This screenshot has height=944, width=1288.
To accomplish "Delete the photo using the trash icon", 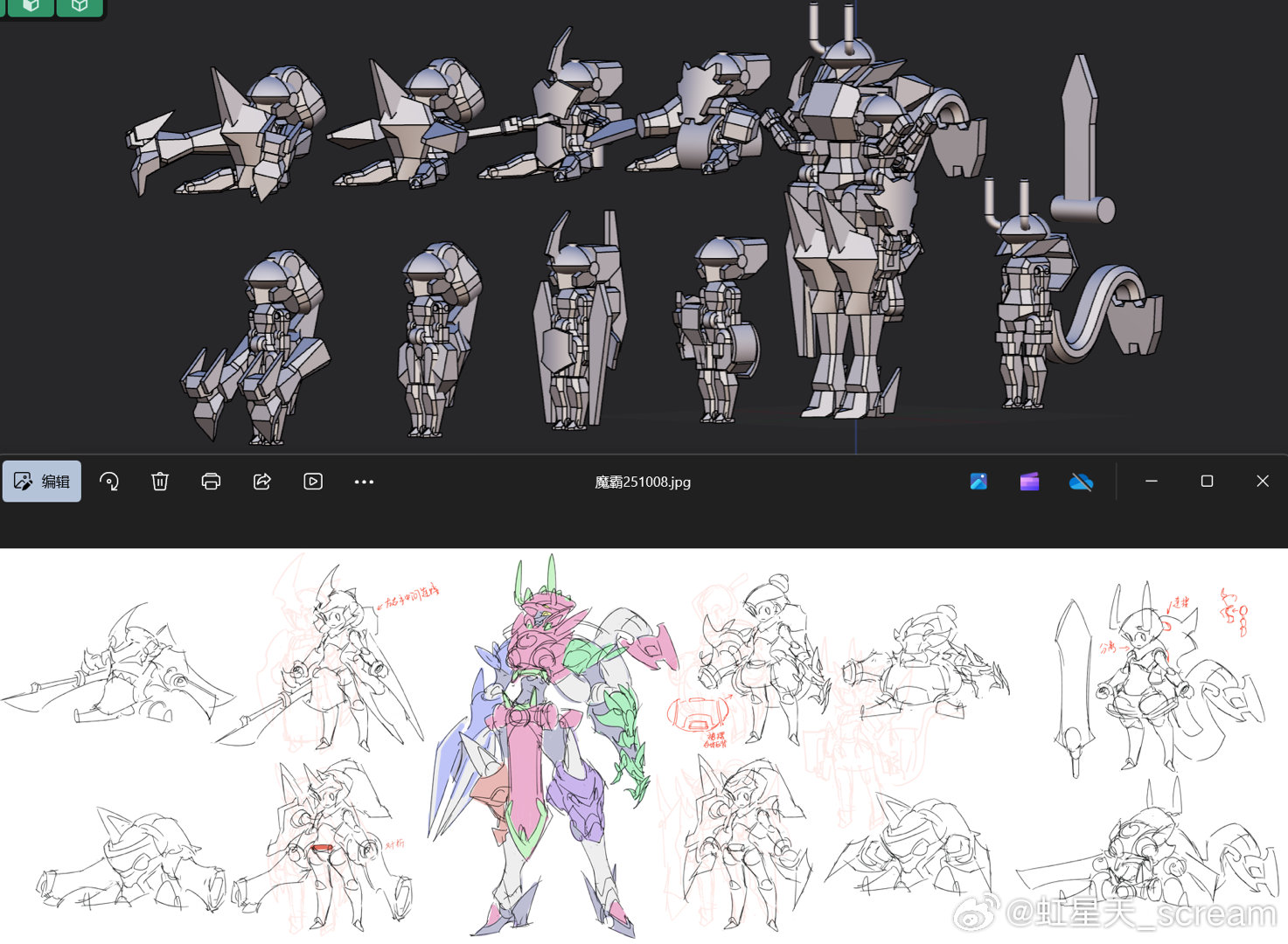I will [160, 482].
